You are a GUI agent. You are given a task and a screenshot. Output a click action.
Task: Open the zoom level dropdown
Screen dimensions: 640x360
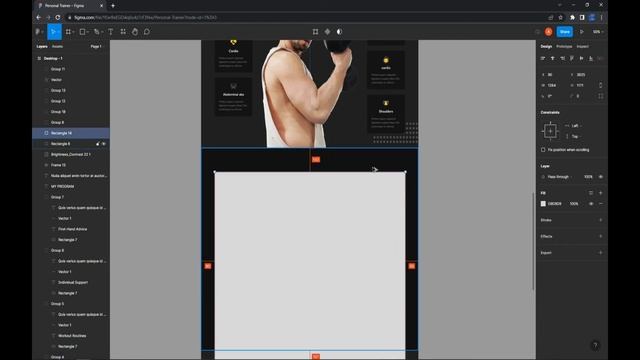tap(598, 31)
